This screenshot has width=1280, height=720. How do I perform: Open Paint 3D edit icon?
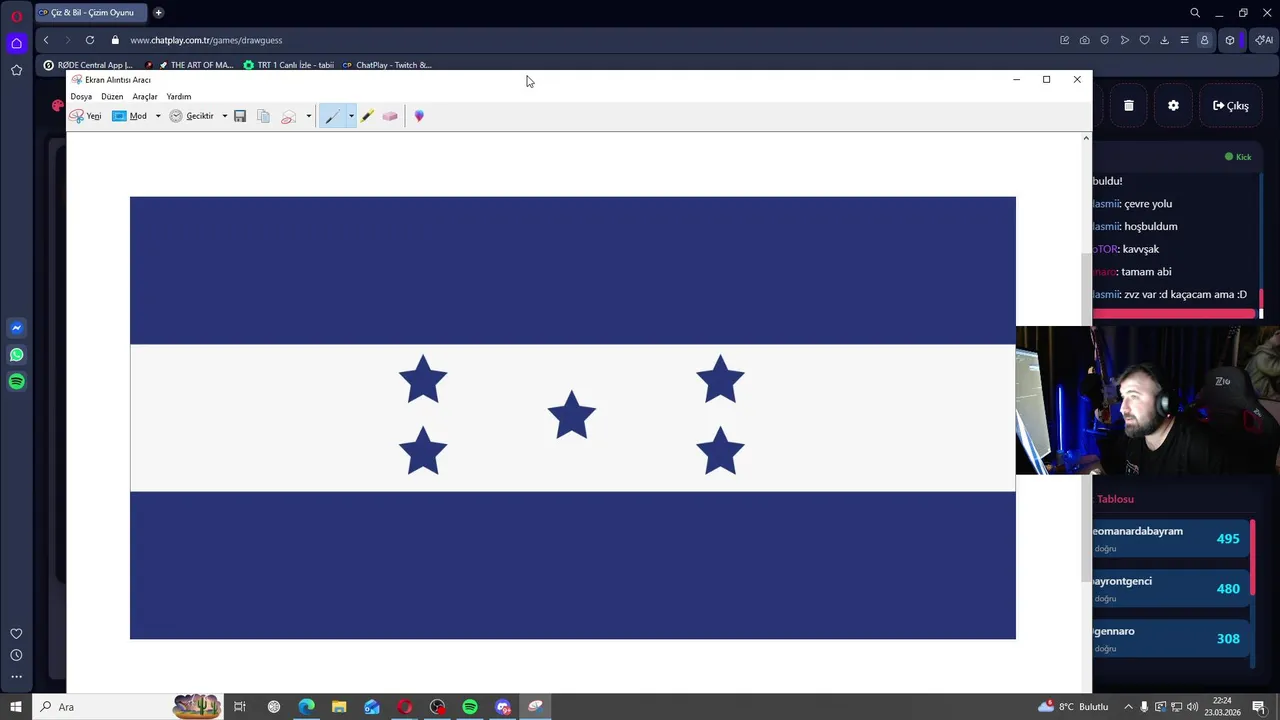[419, 116]
